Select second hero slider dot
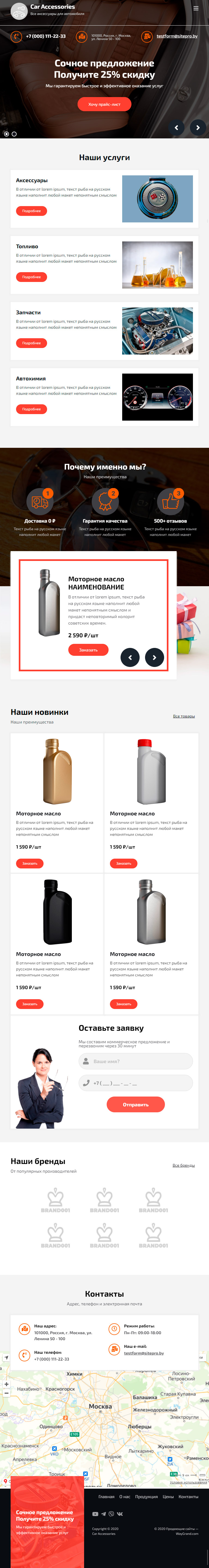 (14, 133)
